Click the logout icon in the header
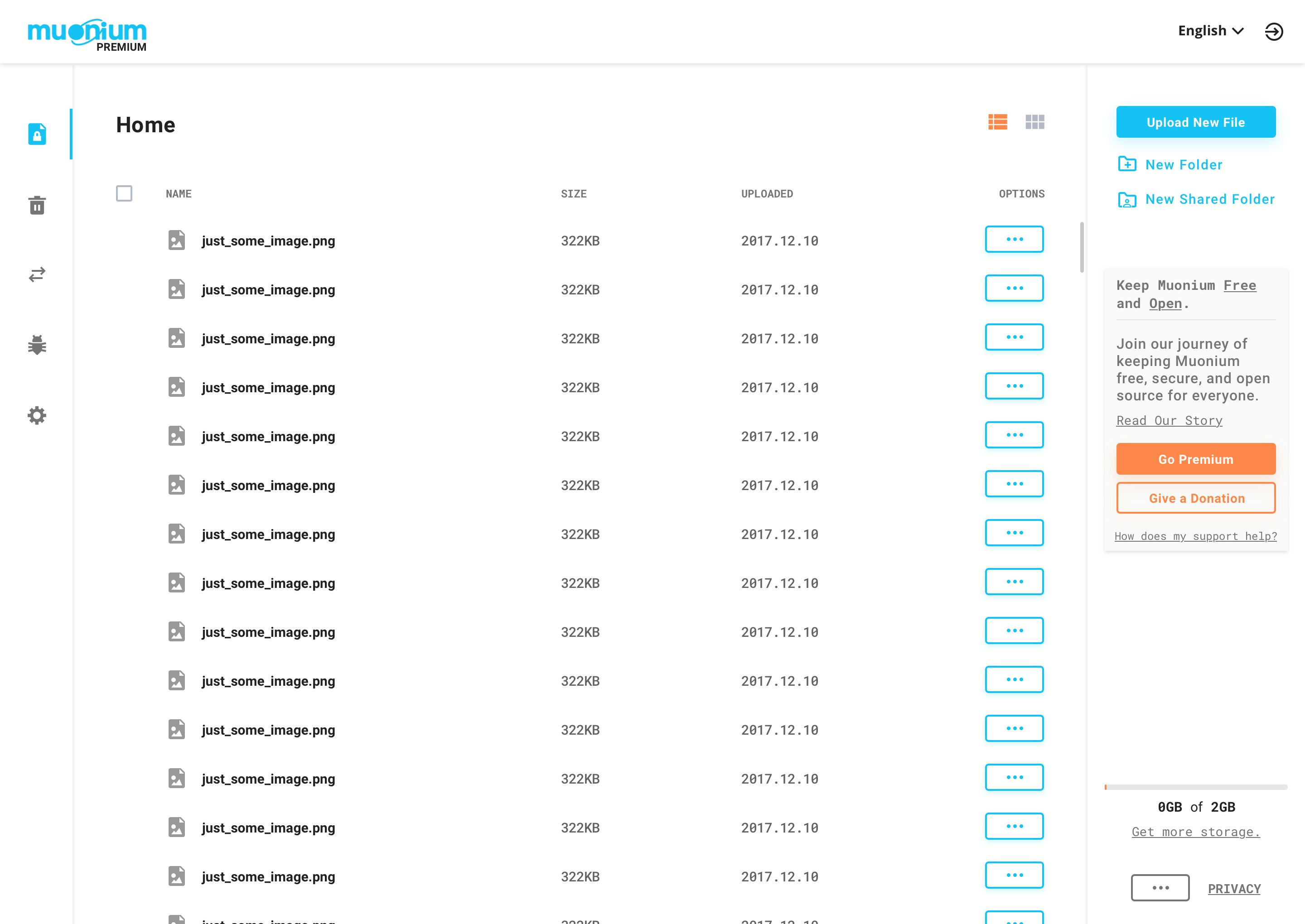 (x=1275, y=31)
